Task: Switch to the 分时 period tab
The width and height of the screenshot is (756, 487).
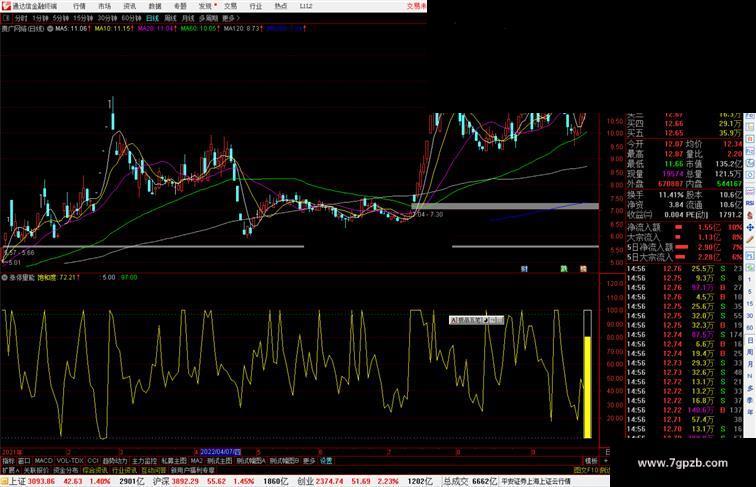Action: pyautogui.click(x=21, y=18)
